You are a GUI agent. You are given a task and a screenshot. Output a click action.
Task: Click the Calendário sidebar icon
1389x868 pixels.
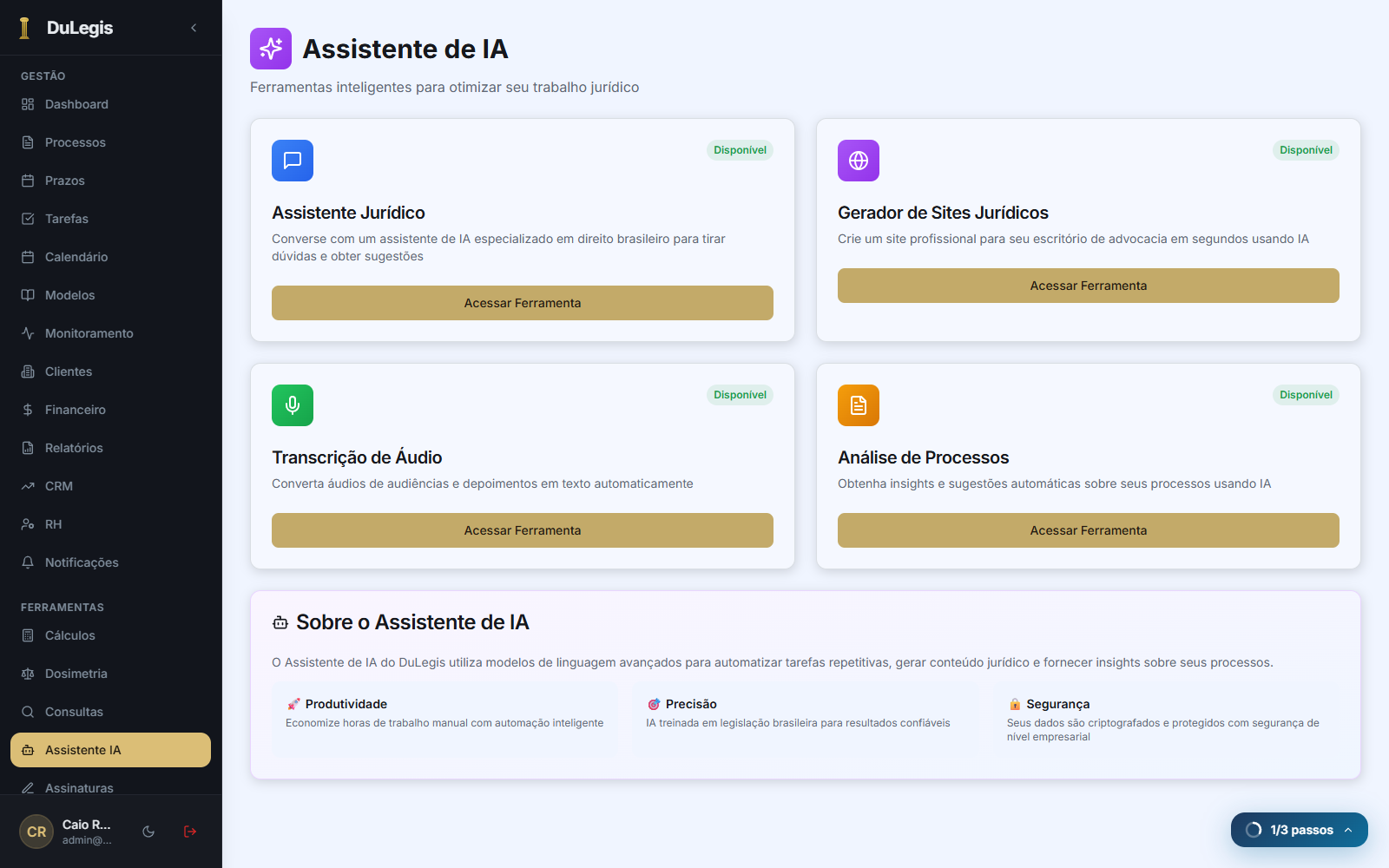pos(28,257)
